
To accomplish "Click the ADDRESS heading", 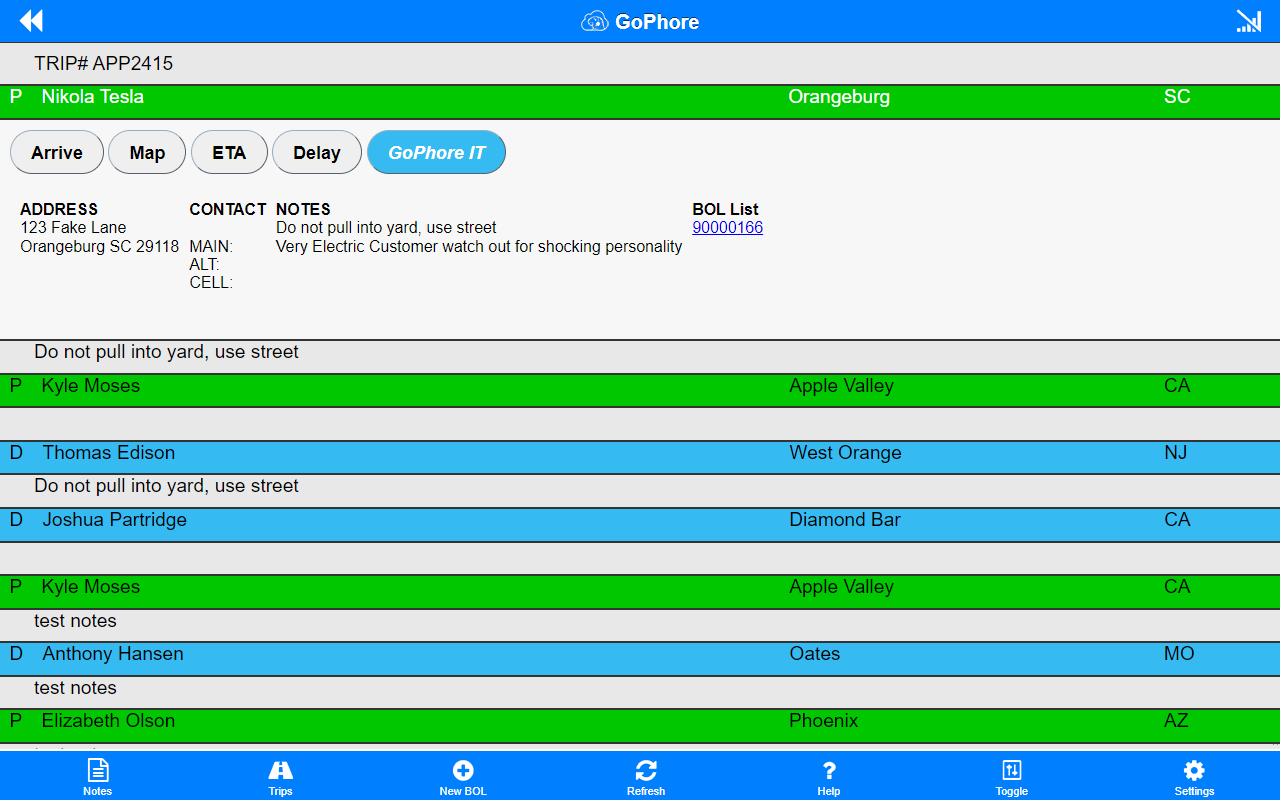I will point(59,210).
